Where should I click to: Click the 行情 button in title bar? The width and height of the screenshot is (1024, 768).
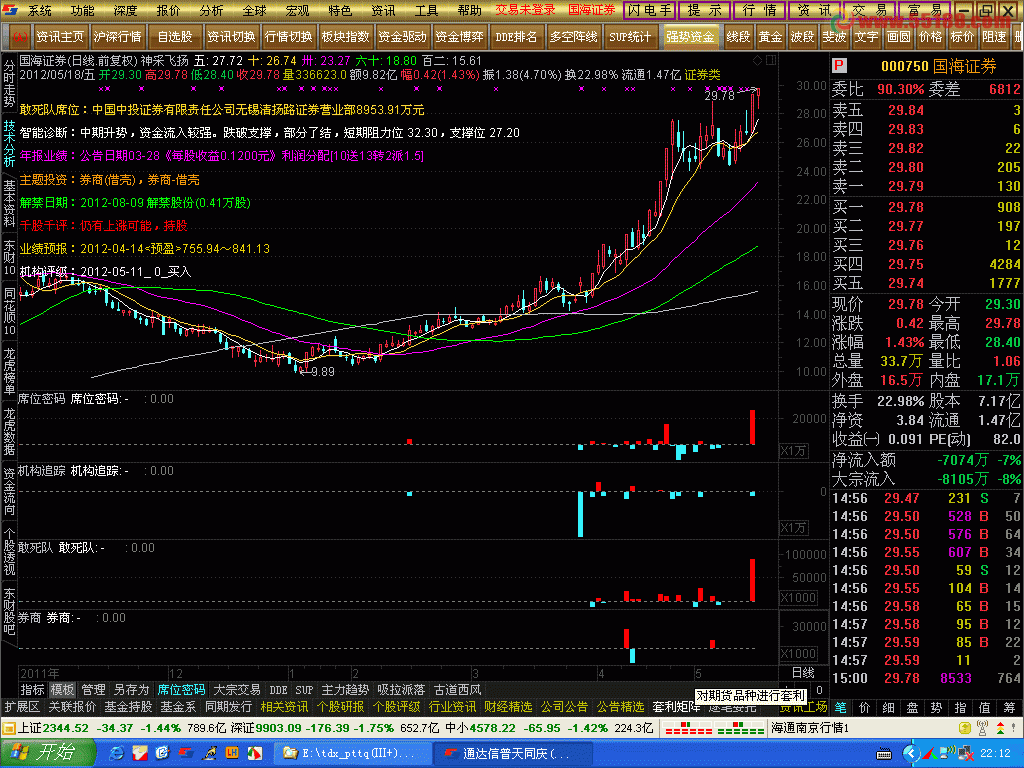(x=759, y=10)
